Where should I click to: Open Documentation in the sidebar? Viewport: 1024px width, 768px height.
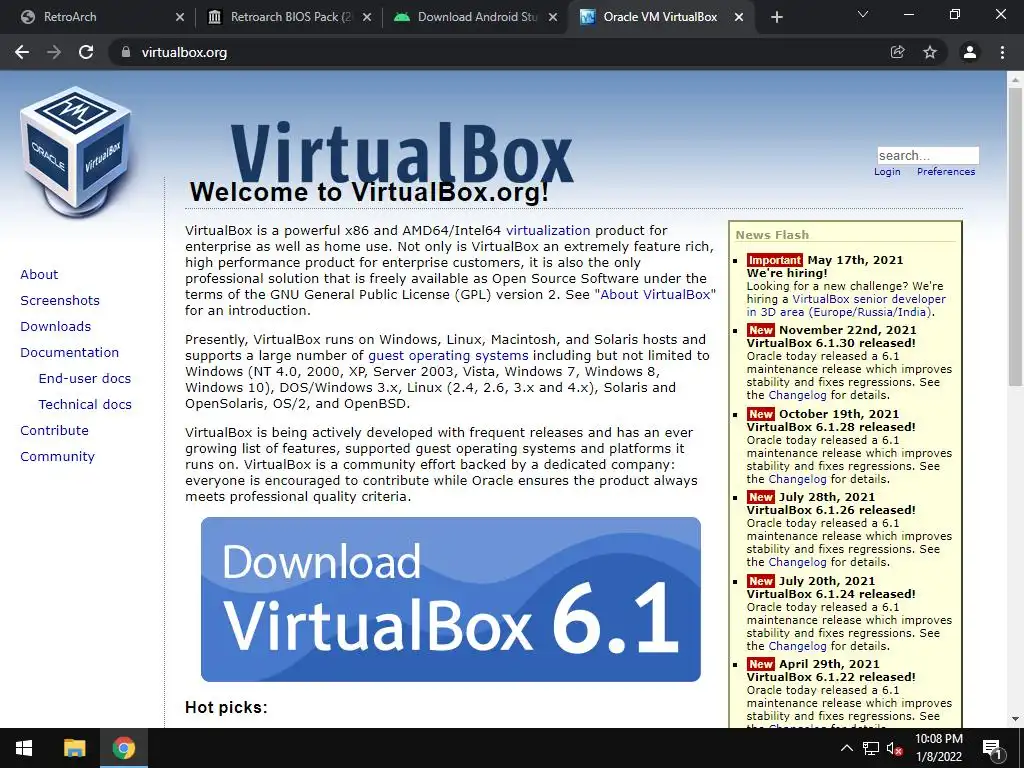[70, 353]
